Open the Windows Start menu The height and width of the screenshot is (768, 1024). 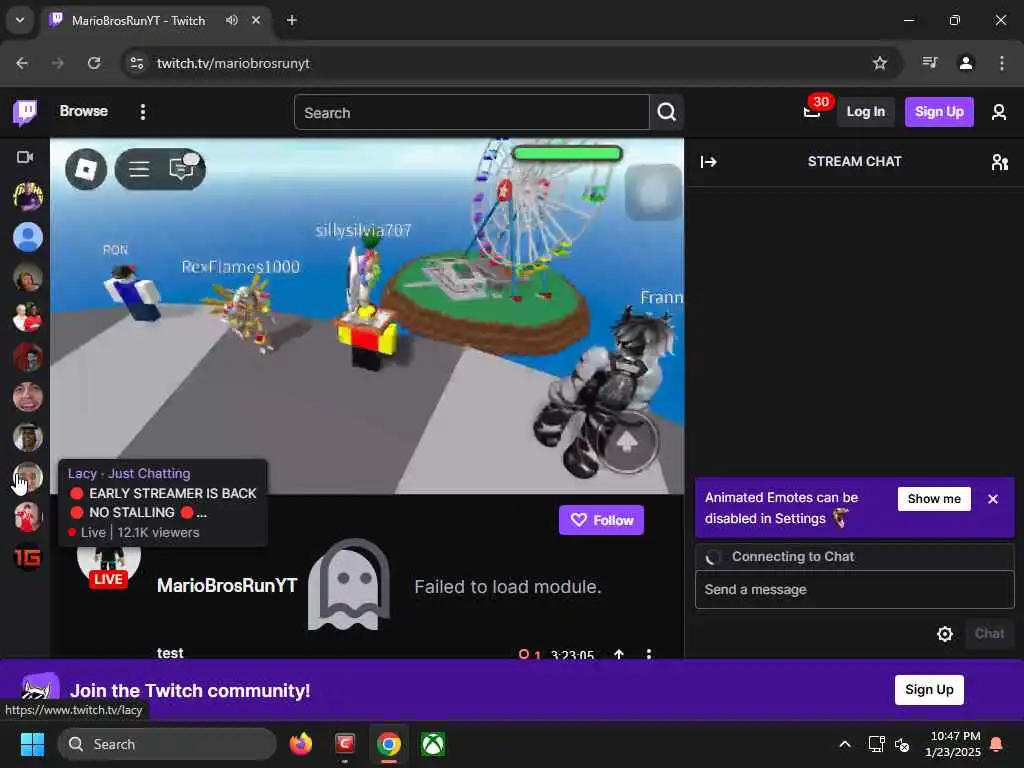32,744
